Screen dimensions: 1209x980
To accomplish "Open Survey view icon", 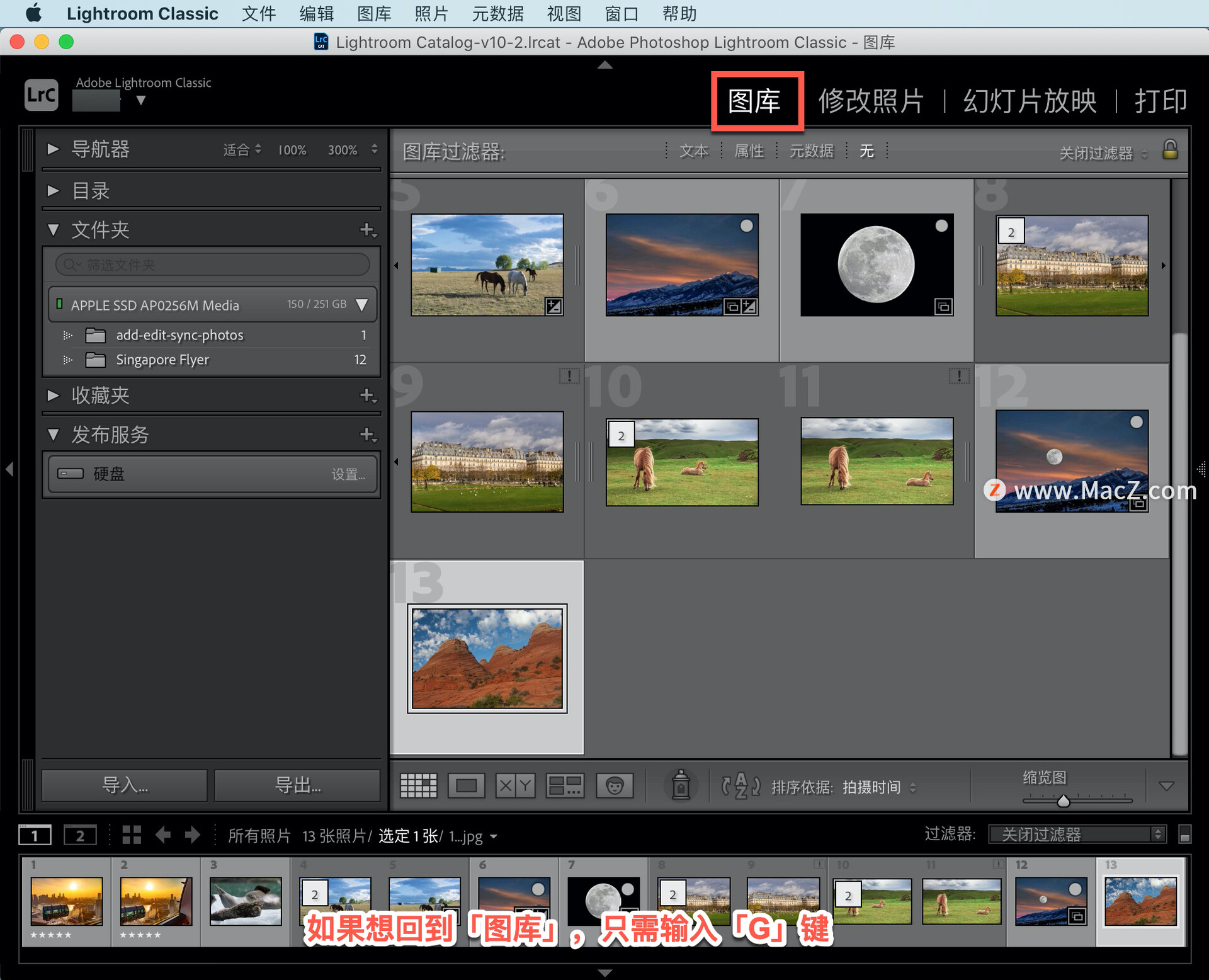I will (565, 785).
